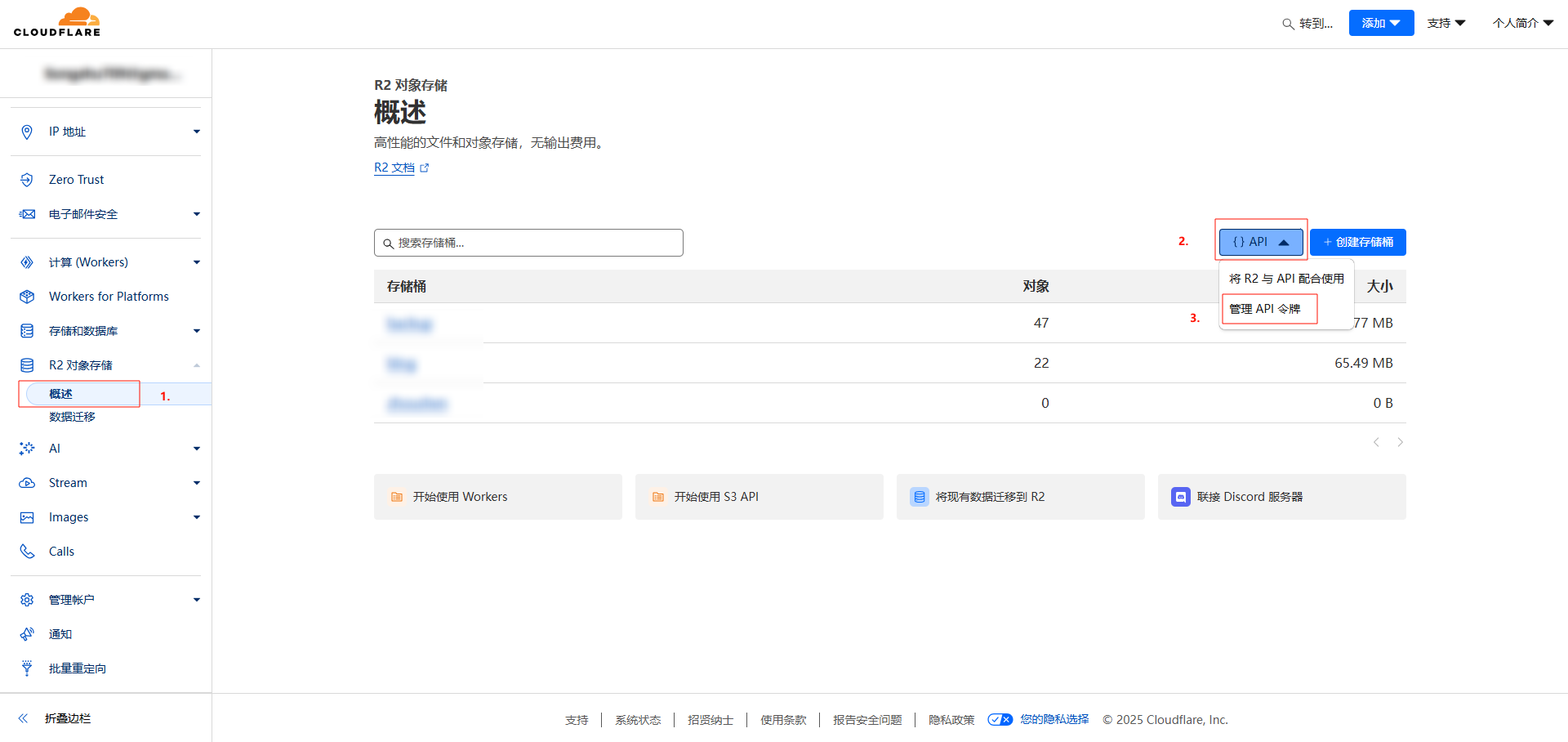1568x742 pixels.
Task: Expand the 个人简介 dropdown
Action: (x=1521, y=23)
